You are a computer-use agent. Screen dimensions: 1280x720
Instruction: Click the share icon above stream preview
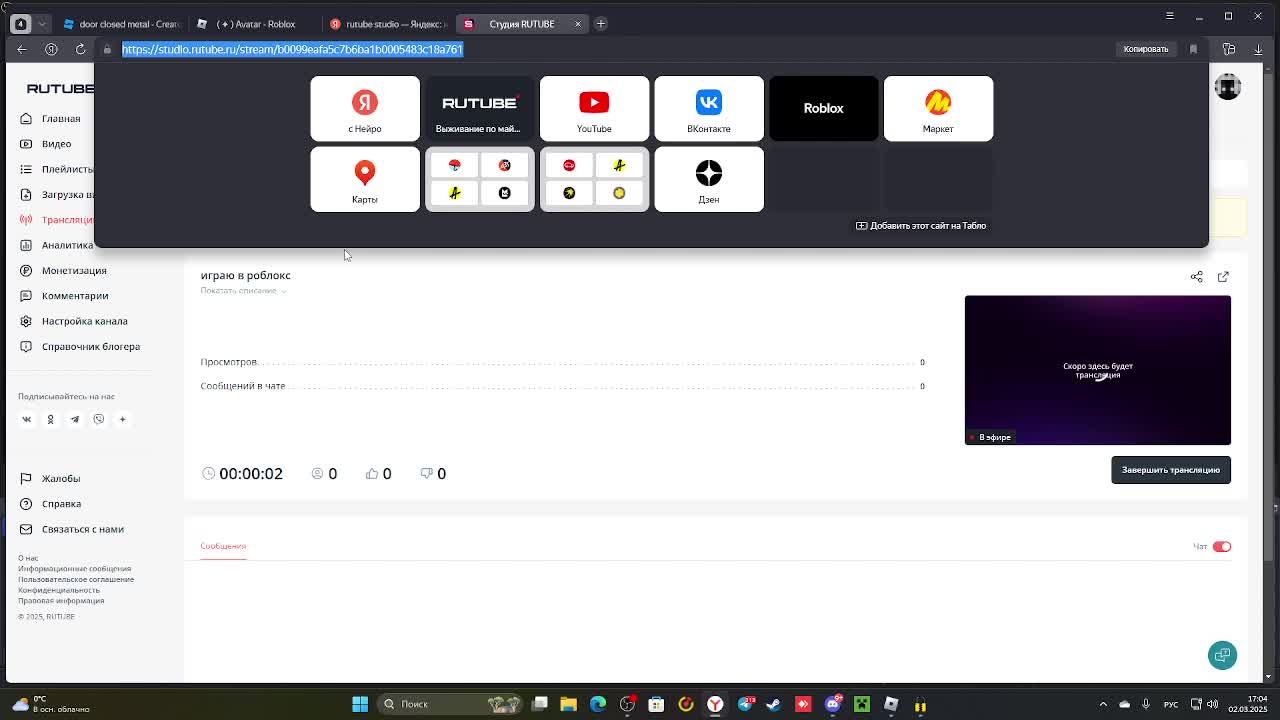click(x=1197, y=277)
